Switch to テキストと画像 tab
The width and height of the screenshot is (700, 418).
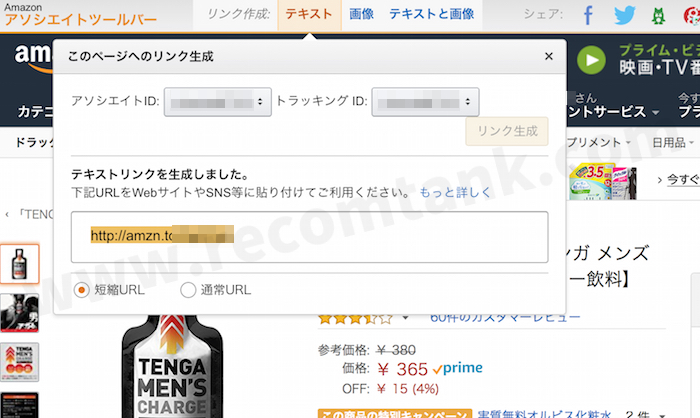coord(431,14)
